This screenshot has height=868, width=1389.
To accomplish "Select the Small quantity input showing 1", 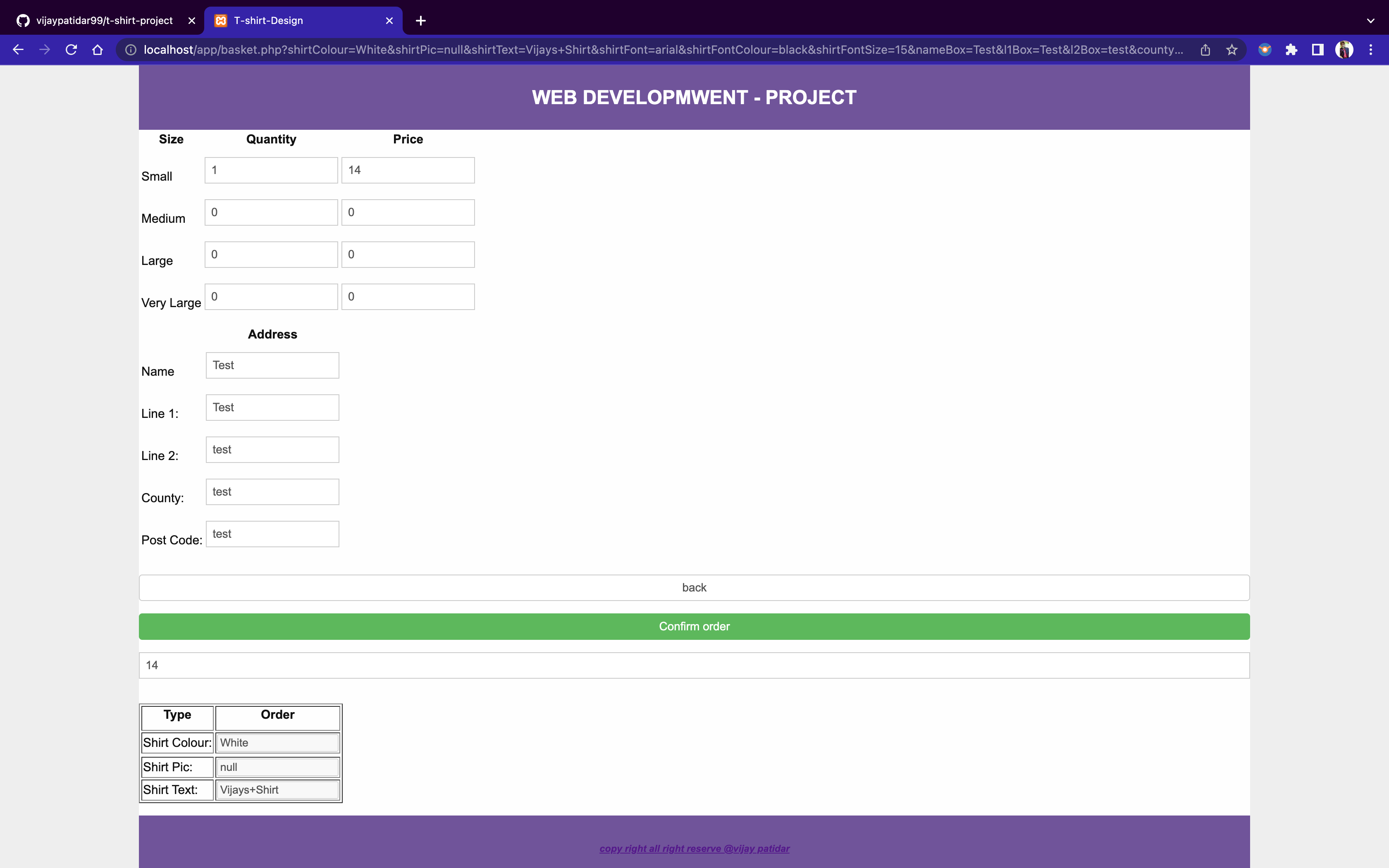I will pyautogui.click(x=271, y=170).
